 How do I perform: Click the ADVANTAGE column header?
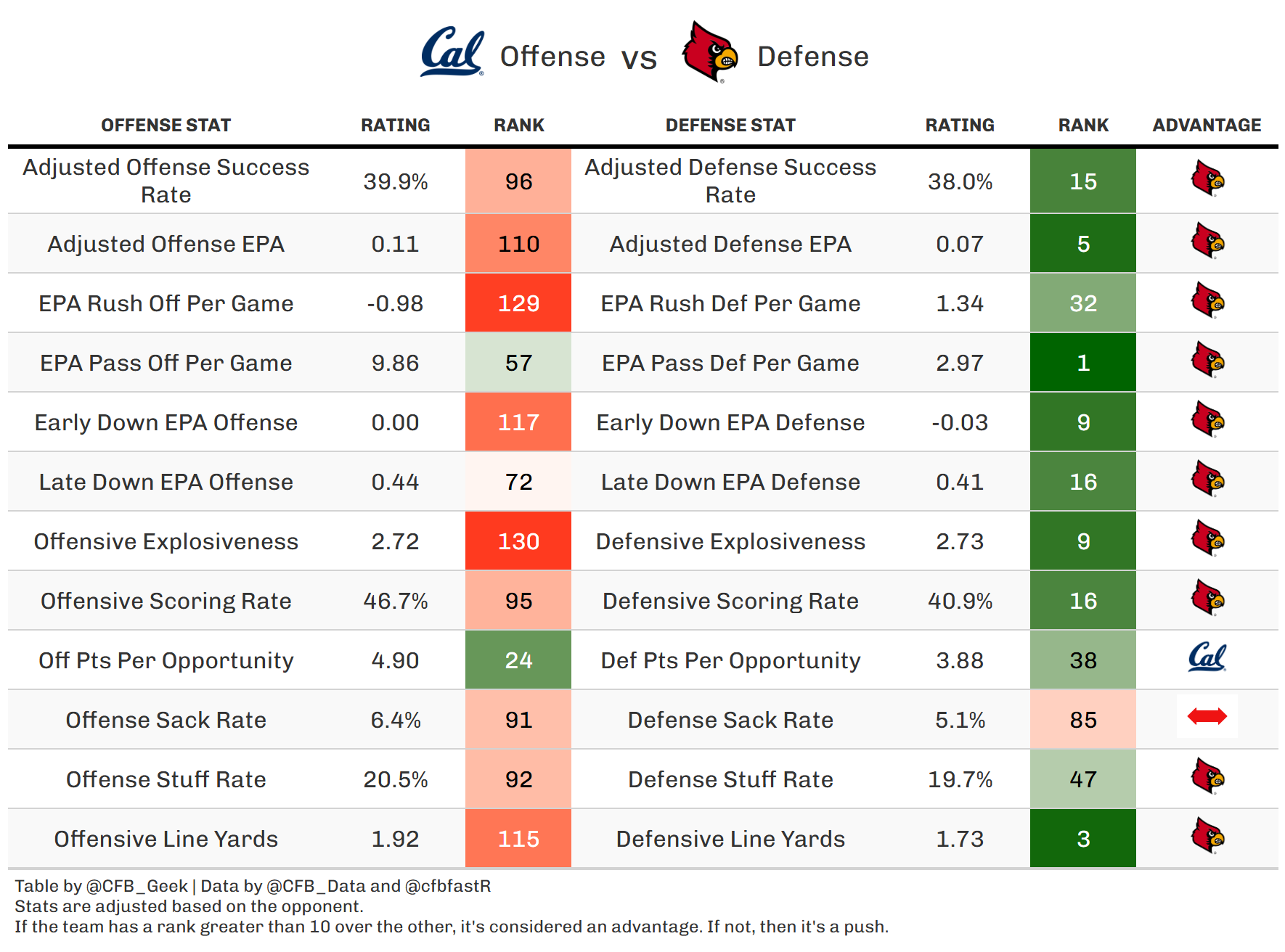(1207, 126)
